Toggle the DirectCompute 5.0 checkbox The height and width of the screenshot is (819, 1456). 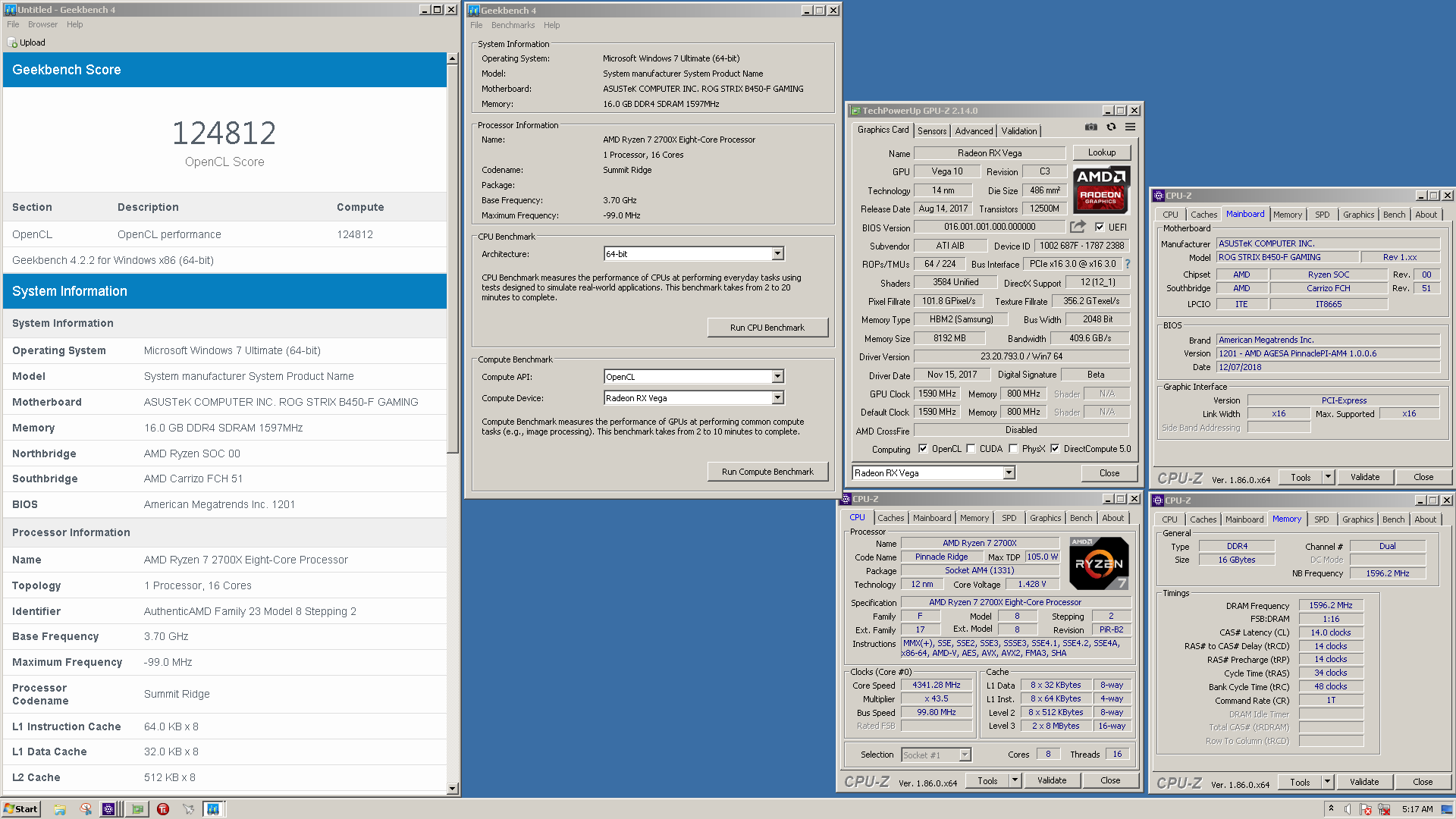tap(1055, 448)
